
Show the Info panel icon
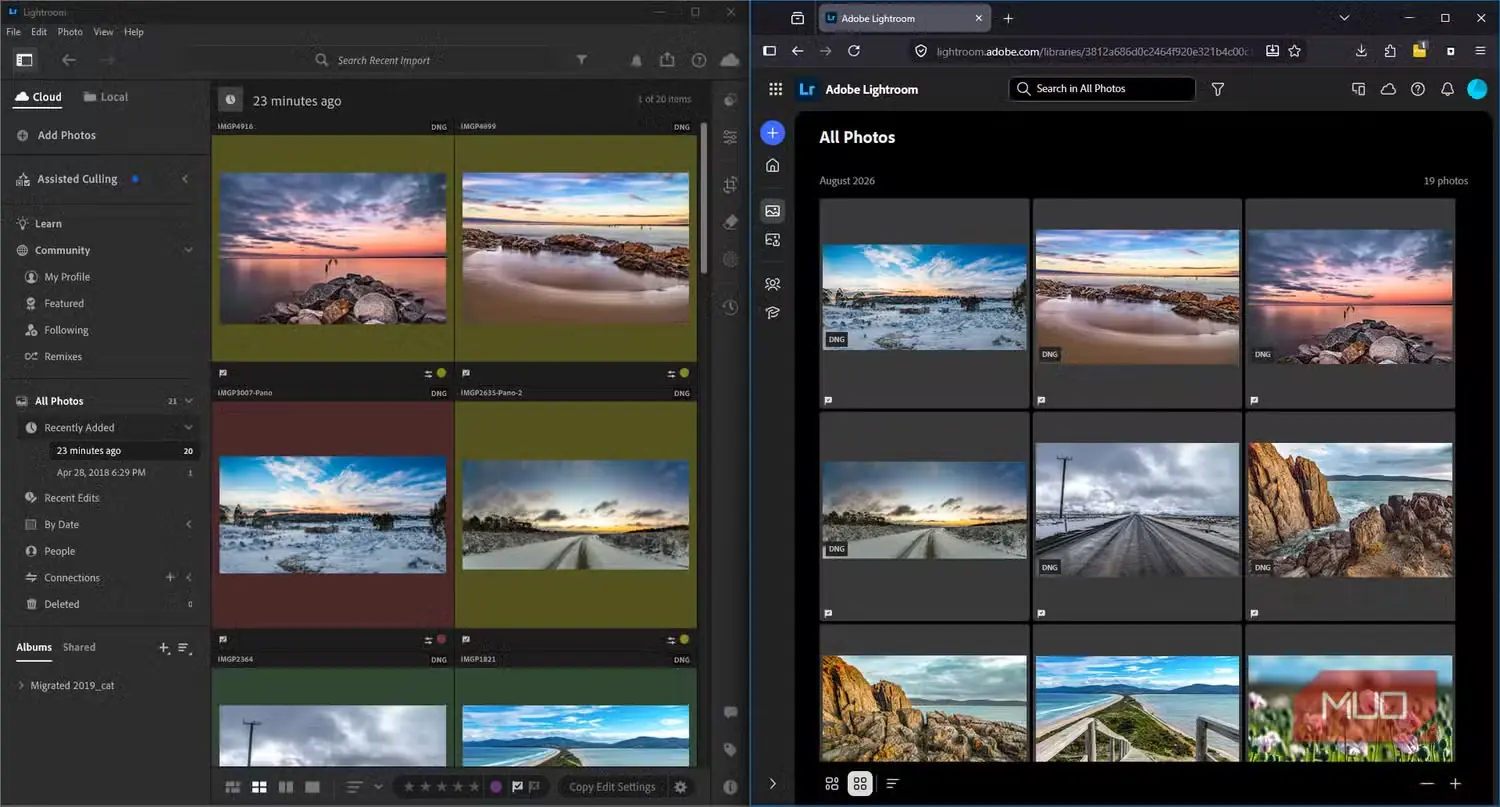(x=731, y=787)
